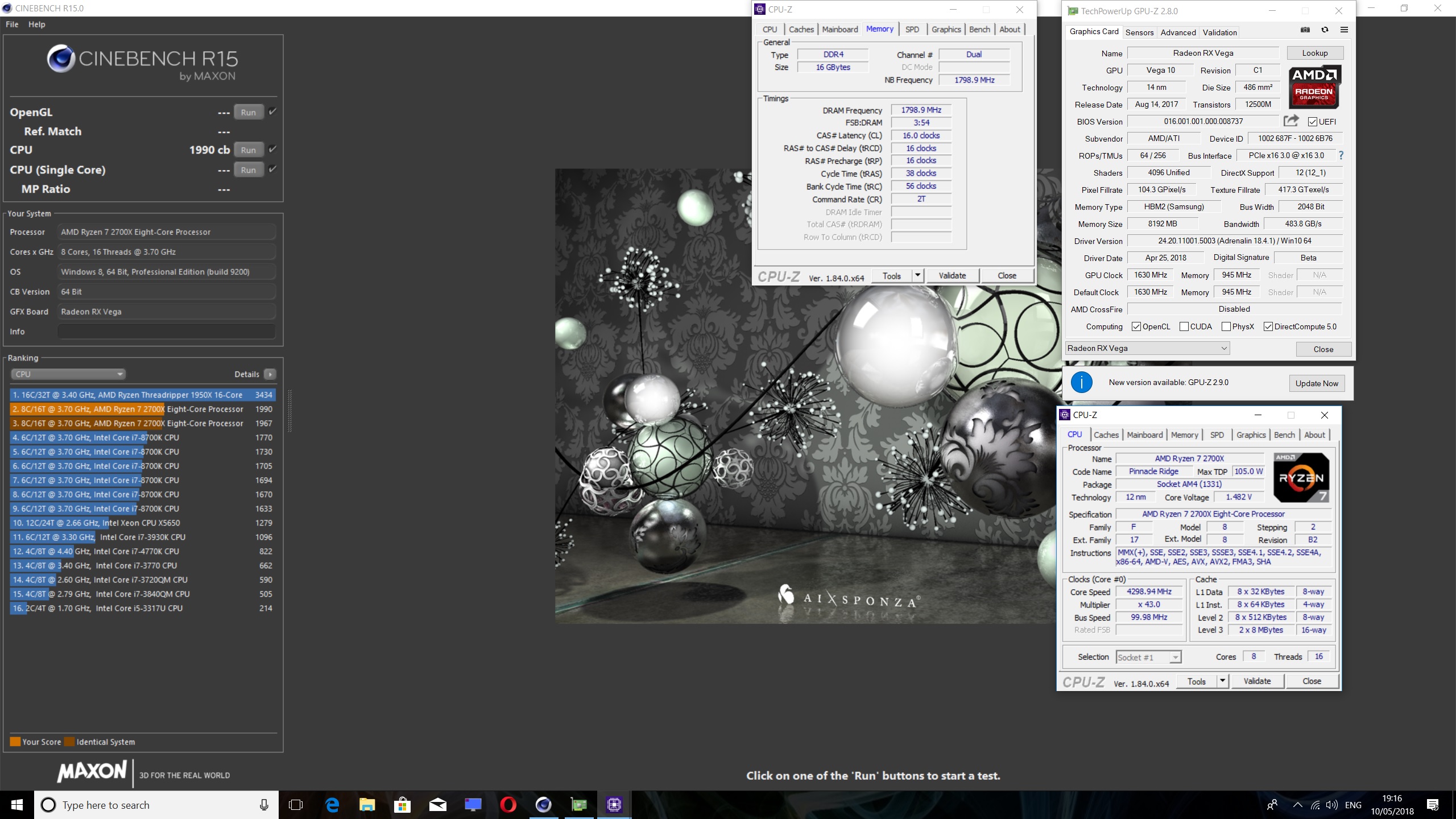
Task: Click the Cinebench panel divider handle
Action: click(290, 411)
